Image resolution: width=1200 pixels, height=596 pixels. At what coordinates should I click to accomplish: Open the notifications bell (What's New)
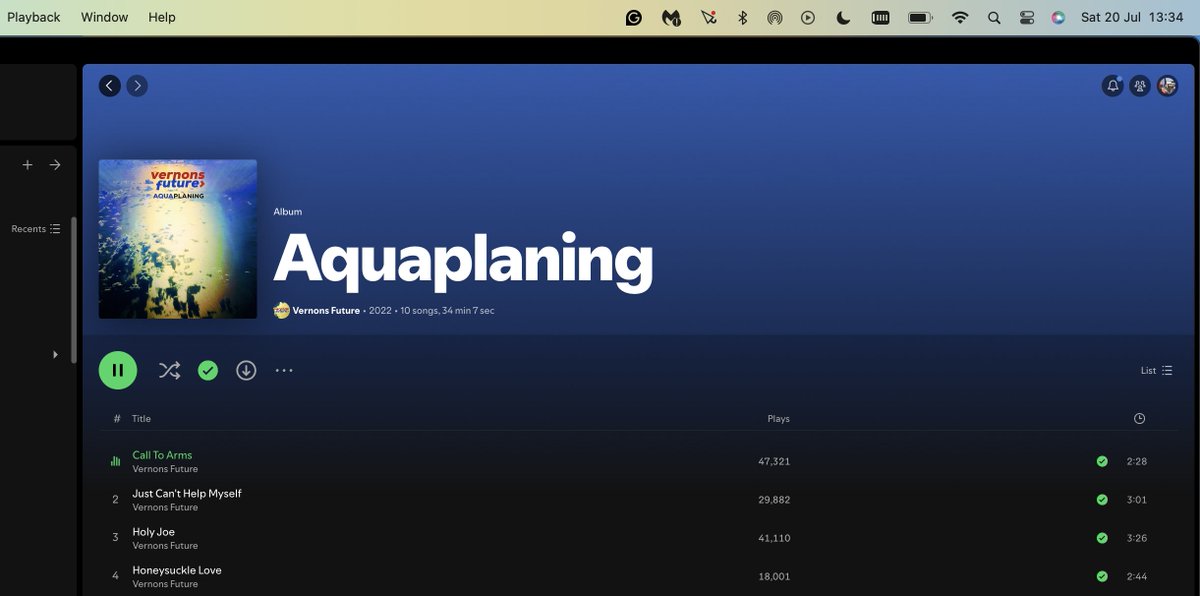[1112, 86]
